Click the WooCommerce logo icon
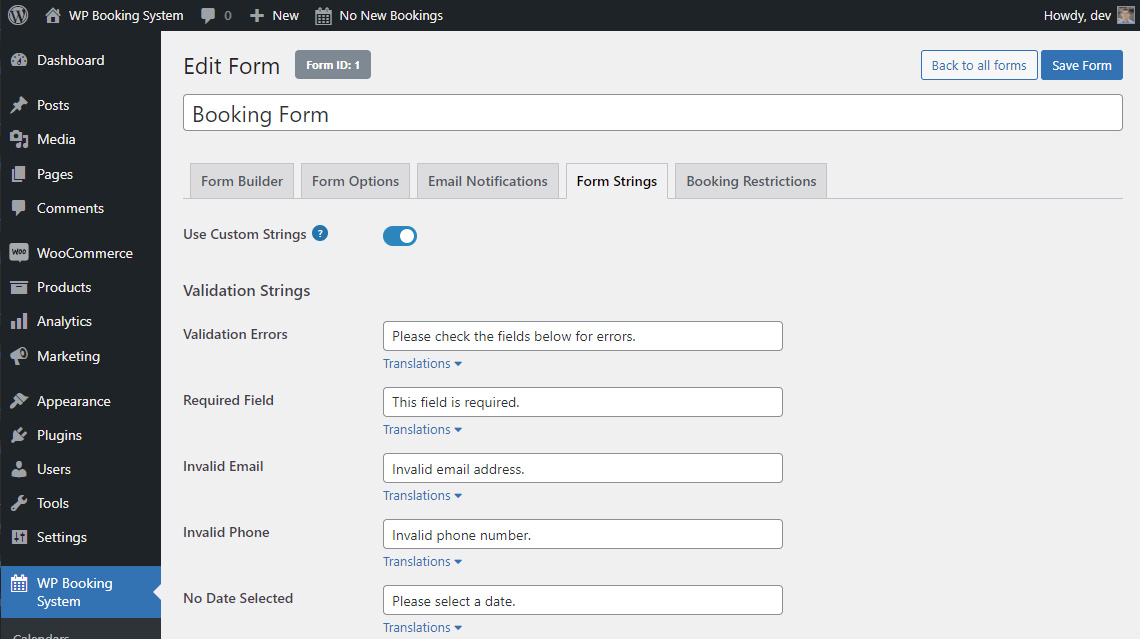This screenshot has height=639, width=1140. point(20,253)
